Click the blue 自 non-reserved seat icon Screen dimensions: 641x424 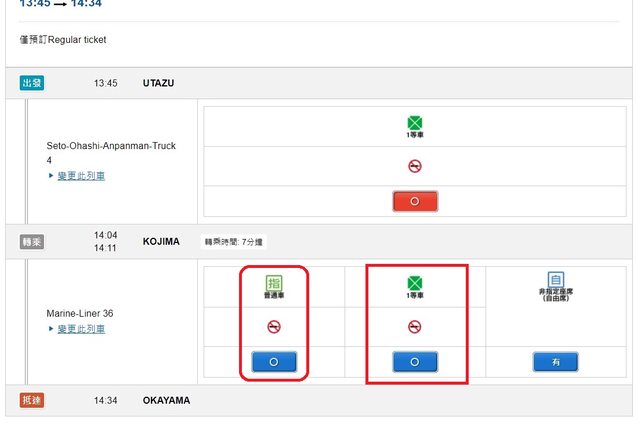pos(555,280)
